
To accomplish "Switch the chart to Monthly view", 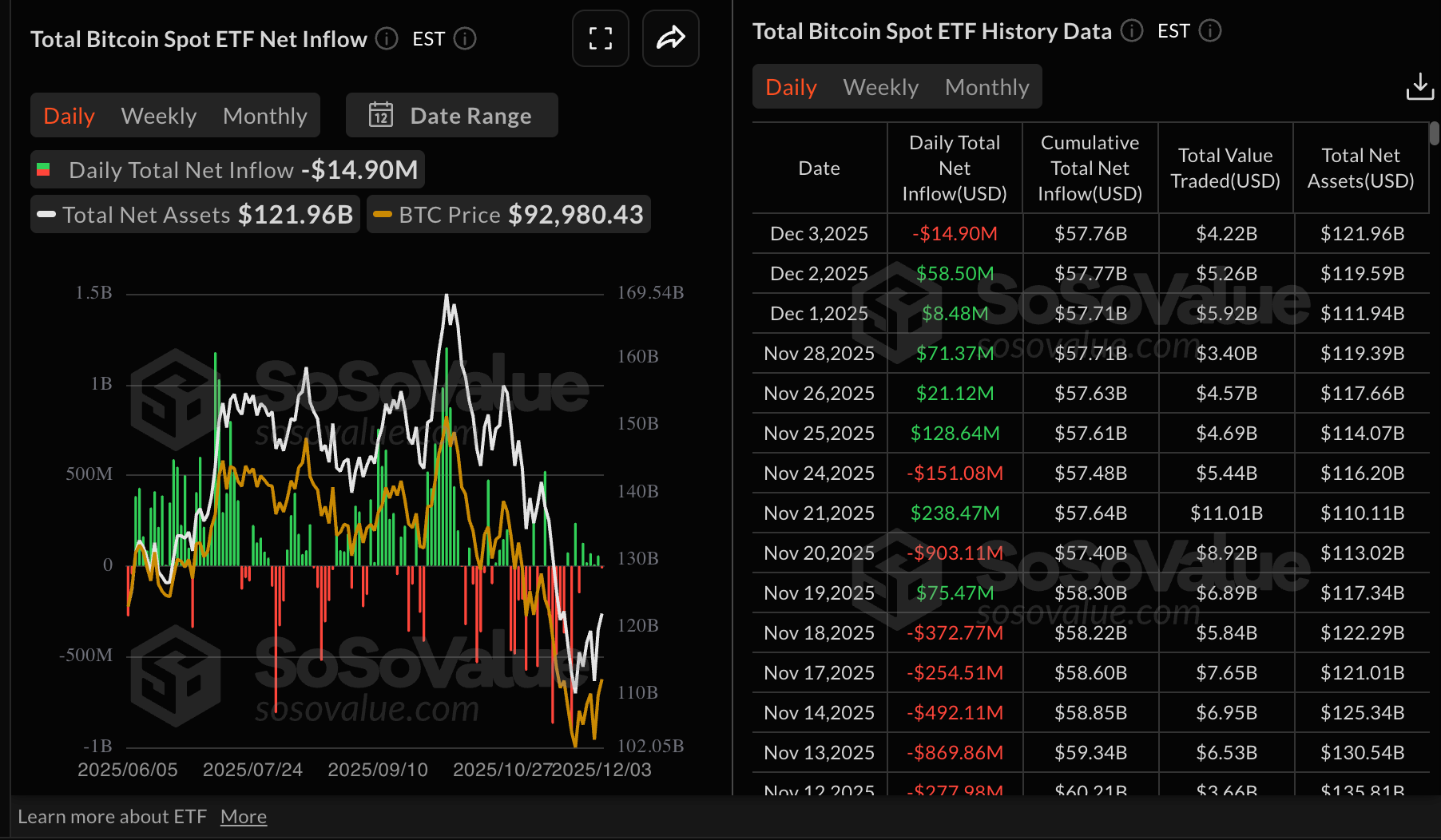I will click(265, 115).
